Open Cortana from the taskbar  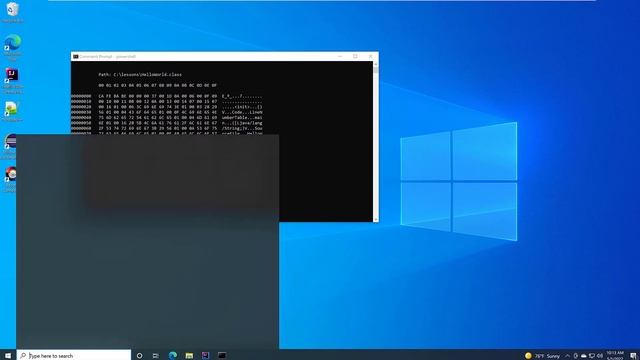(x=140, y=356)
